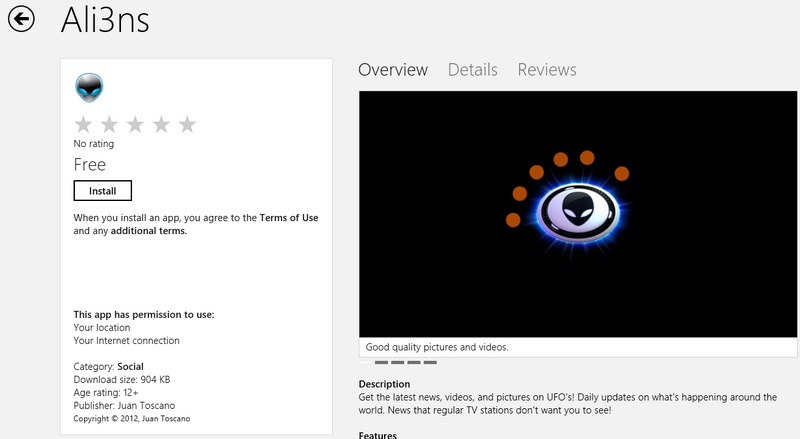Click the first rating star
Screen dimensions: 800x439
click(x=83, y=124)
